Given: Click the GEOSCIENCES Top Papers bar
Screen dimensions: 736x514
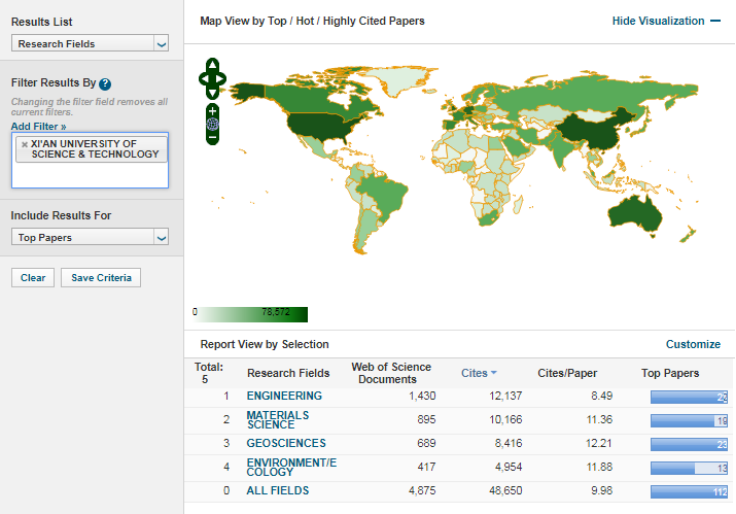Looking at the screenshot, I should click(x=688, y=443).
